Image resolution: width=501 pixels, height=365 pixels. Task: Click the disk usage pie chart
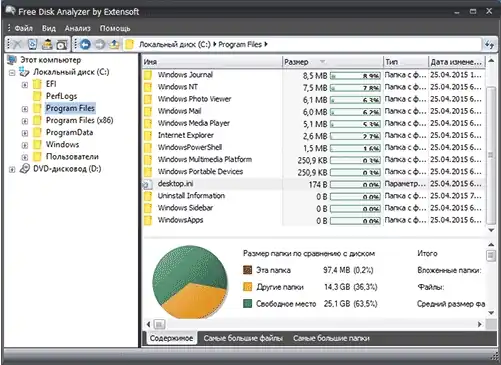(190, 282)
